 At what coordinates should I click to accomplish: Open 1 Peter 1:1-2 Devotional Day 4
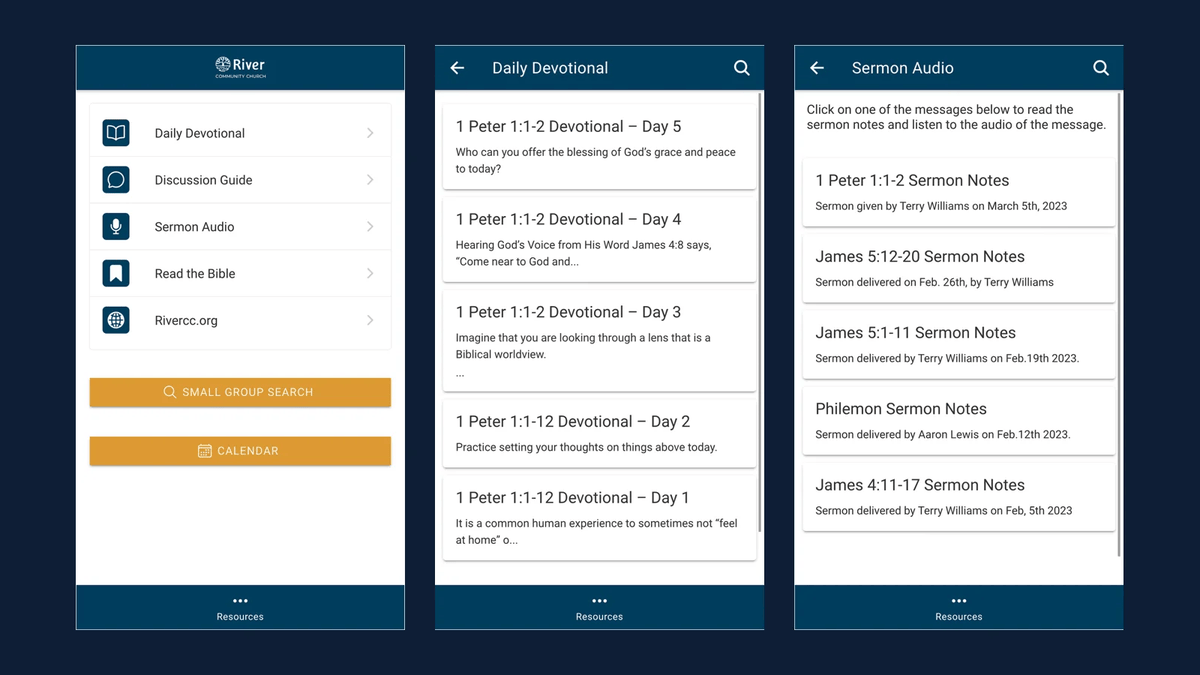[599, 239]
